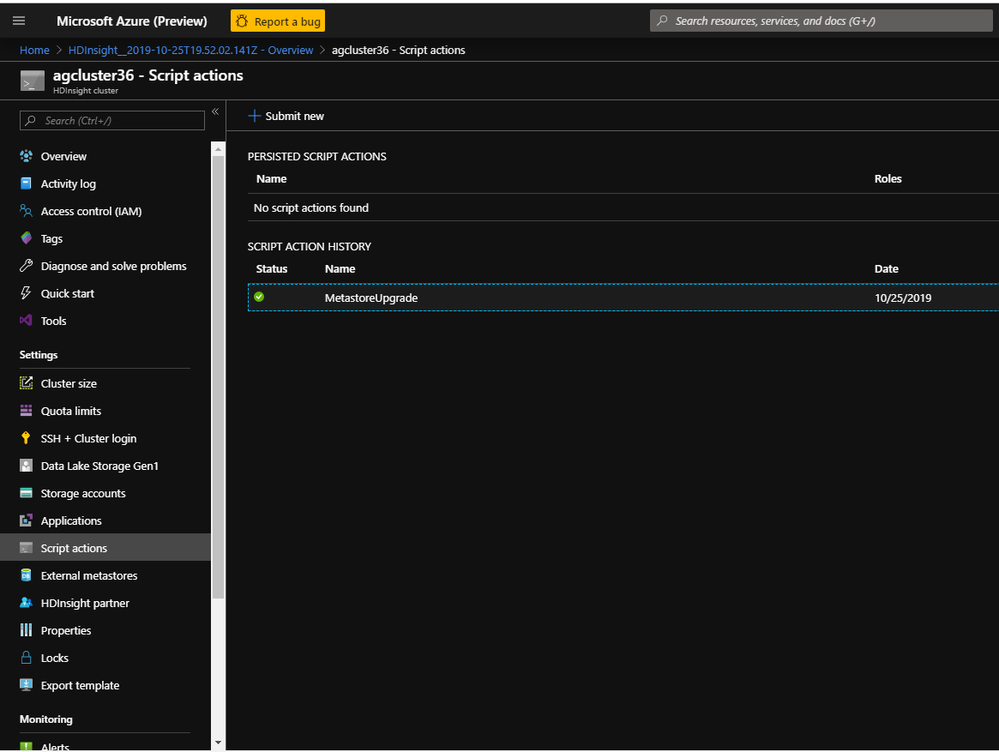Click the Date column header
The width and height of the screenshot is (999, 752).
click(x=886, y=268)
